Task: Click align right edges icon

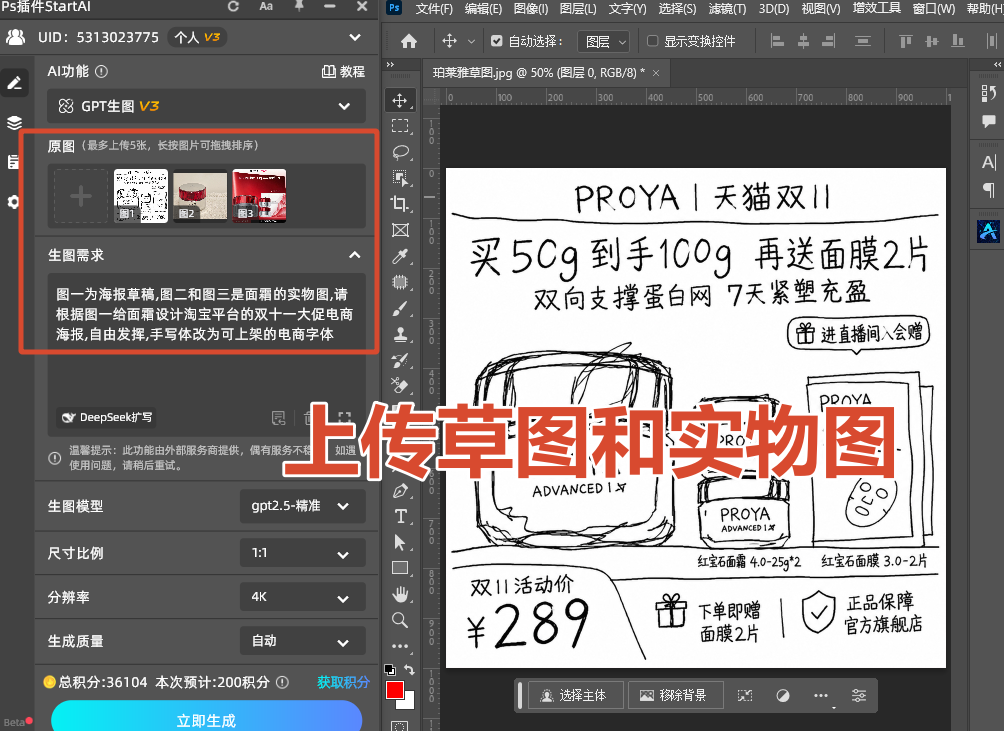Action: 829,42
